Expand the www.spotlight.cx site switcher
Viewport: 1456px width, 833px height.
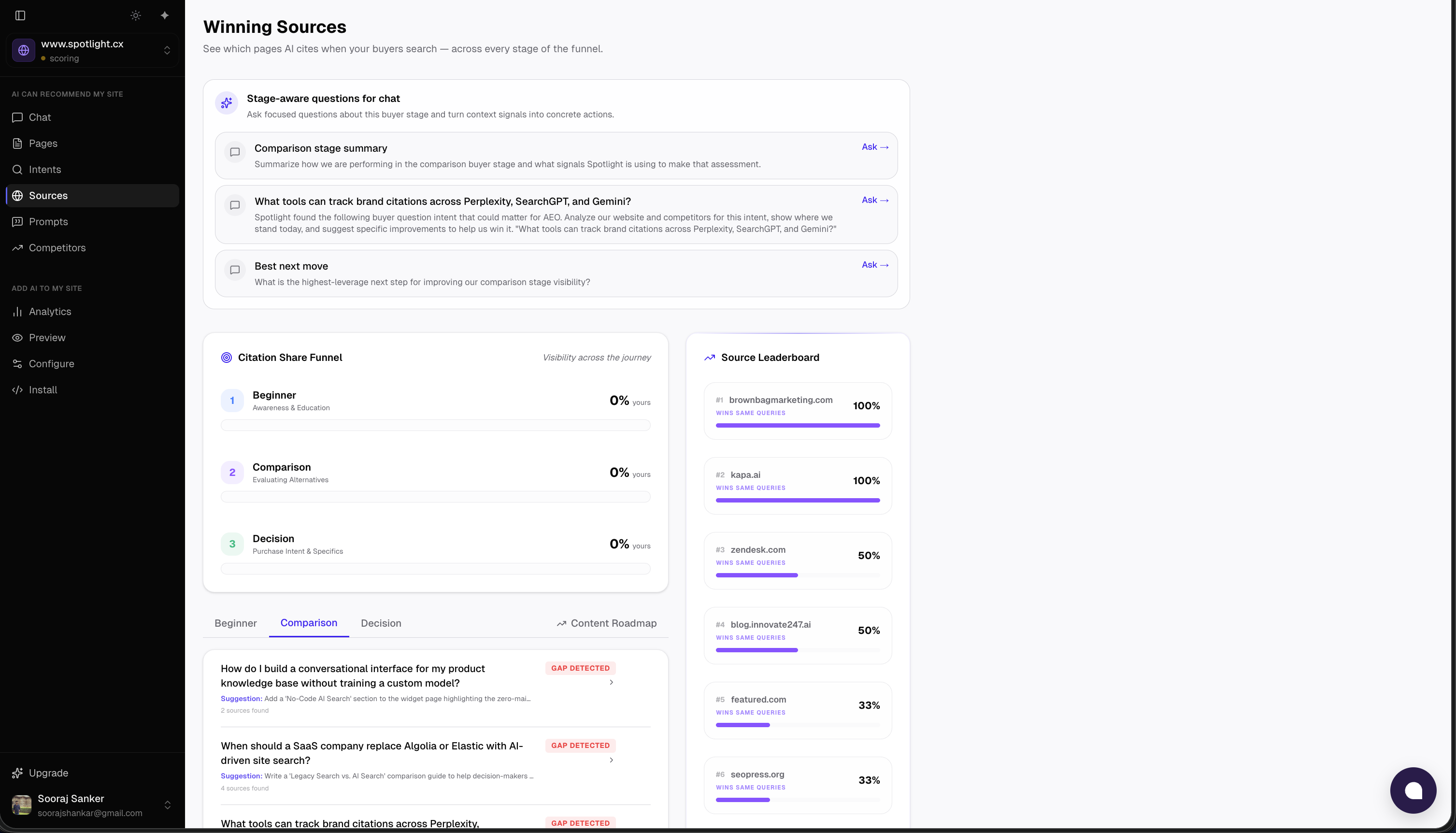point(166,50)
